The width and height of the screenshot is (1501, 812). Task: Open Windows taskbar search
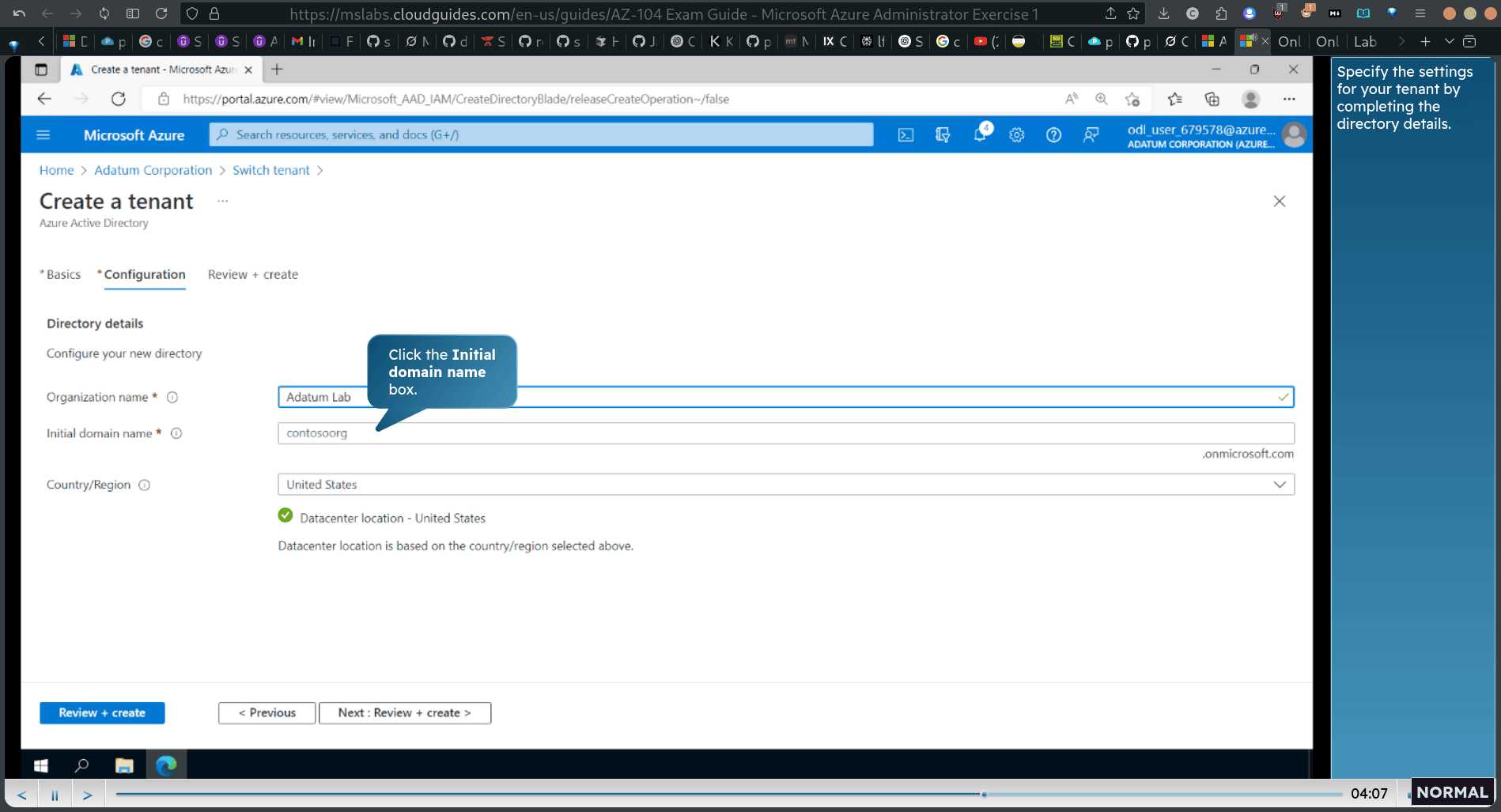[81, 765]
